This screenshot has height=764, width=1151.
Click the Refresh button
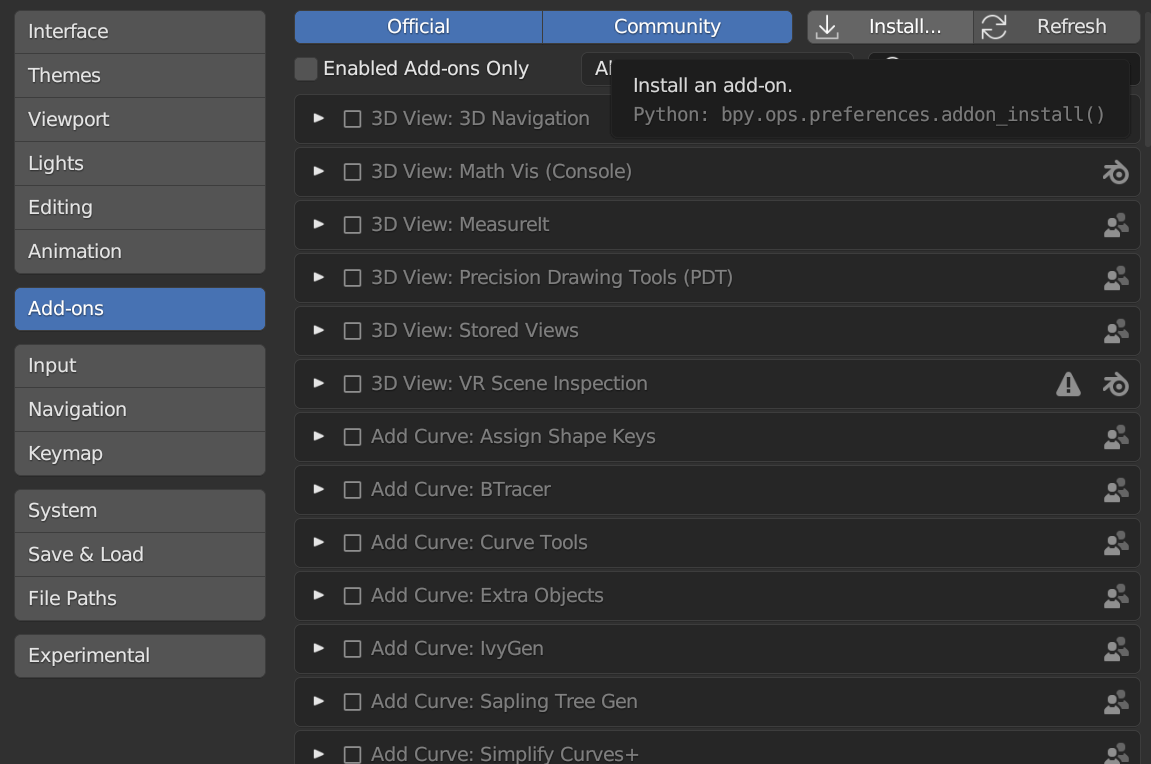(x=1057, y=27)
